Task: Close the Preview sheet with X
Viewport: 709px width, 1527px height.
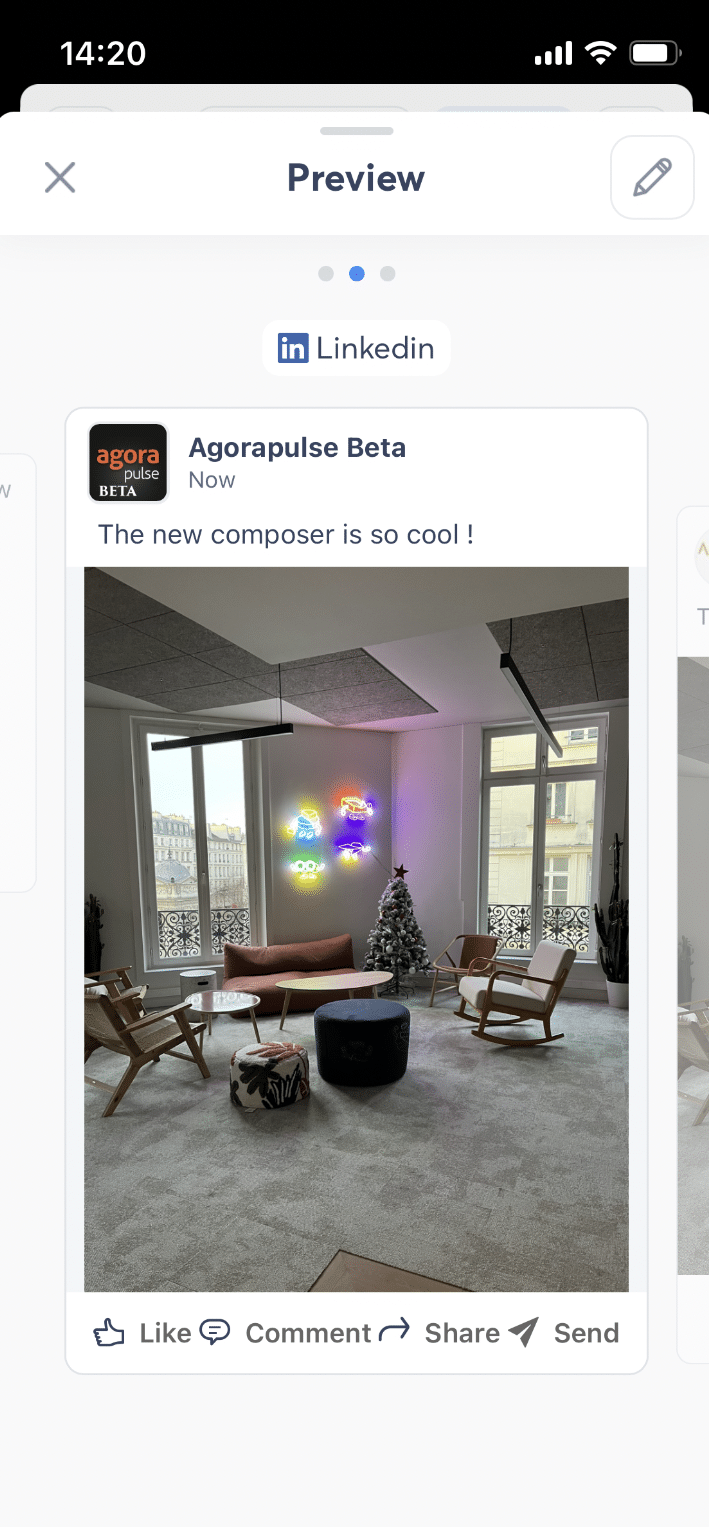Action: (60, 178)
